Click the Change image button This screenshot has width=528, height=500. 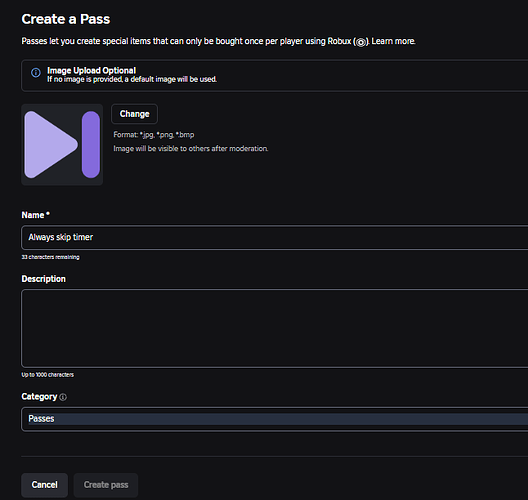(134, 114)
